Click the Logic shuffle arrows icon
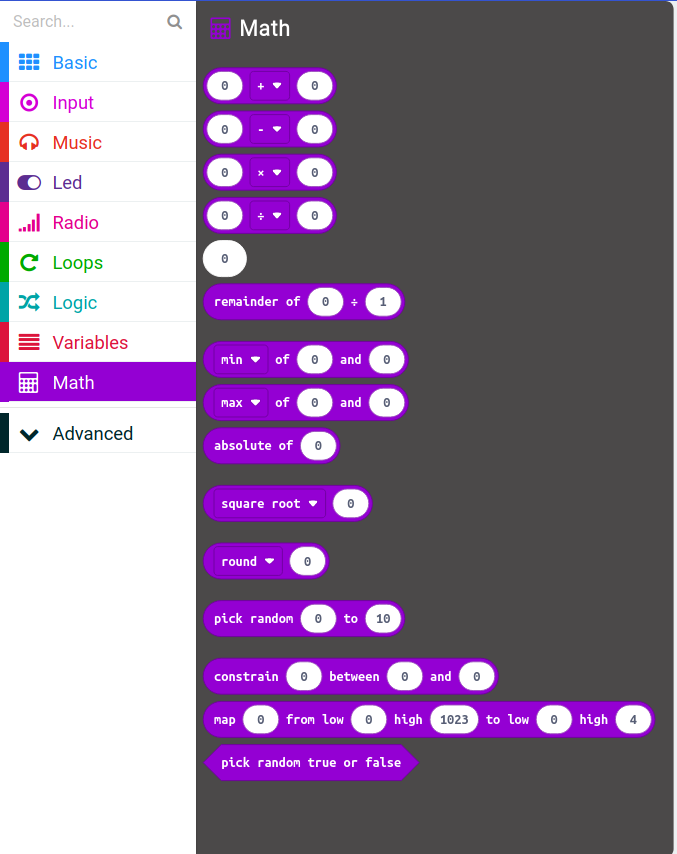The height and width of the screenshot is (854, 677). 29,302
